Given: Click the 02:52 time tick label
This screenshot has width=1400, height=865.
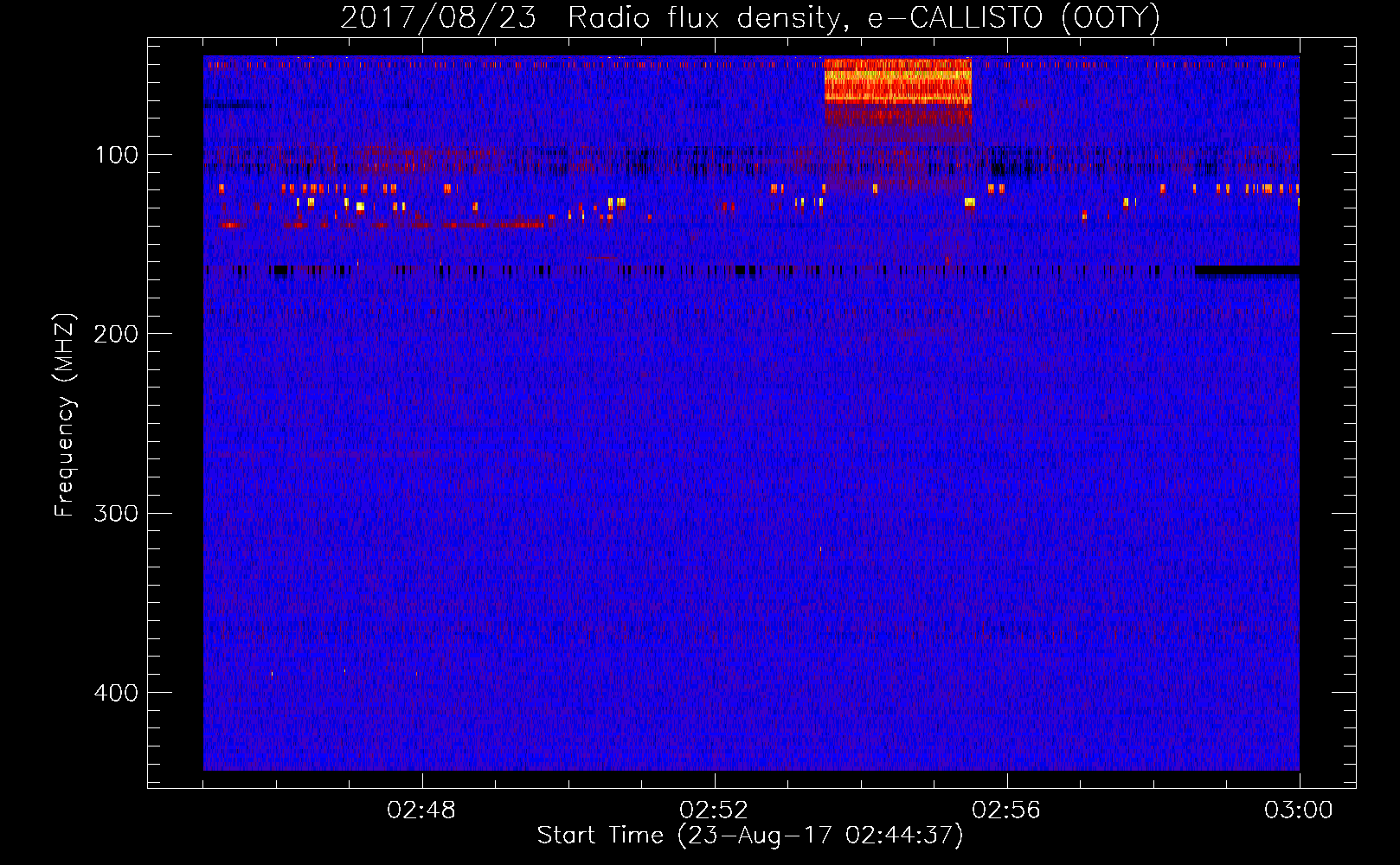Looking at the screenshot, I should point(714,811).
